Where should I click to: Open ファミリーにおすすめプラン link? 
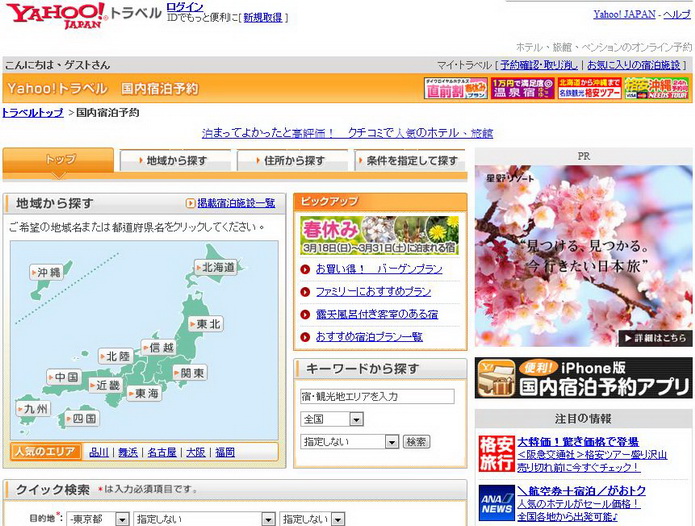373,292
